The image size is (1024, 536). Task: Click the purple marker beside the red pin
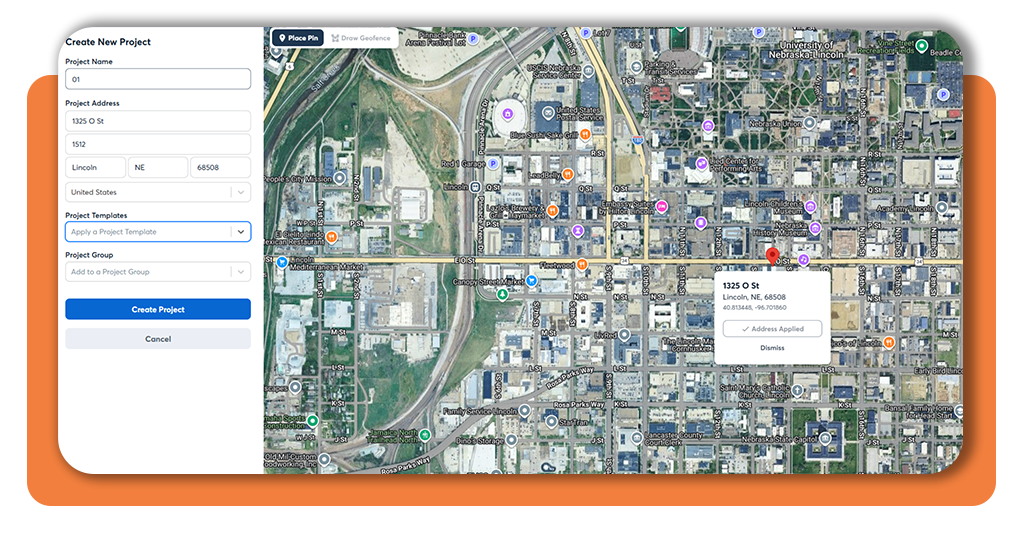coord(803,260)
